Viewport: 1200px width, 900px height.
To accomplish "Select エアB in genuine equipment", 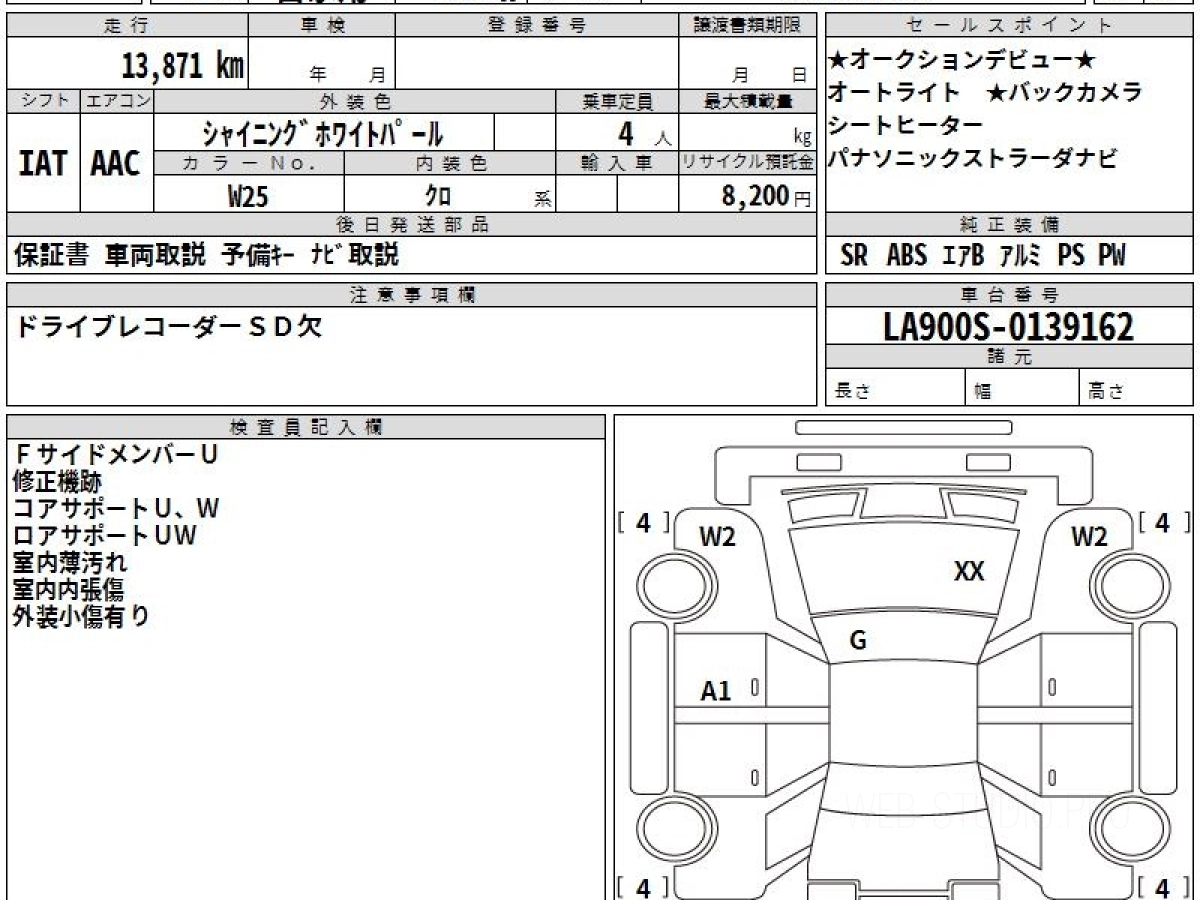I will (964, 256).
